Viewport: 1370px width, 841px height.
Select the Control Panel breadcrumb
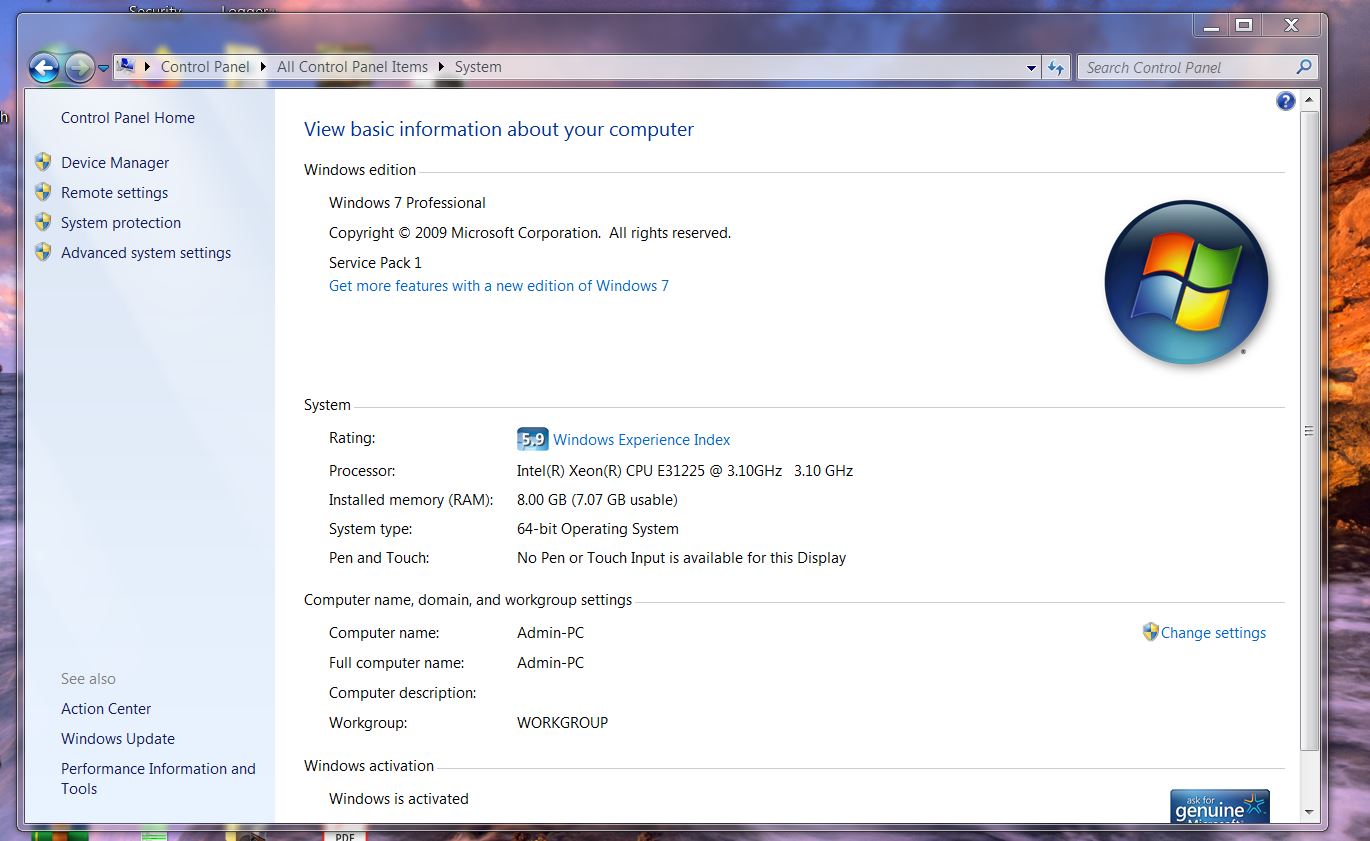205,67
